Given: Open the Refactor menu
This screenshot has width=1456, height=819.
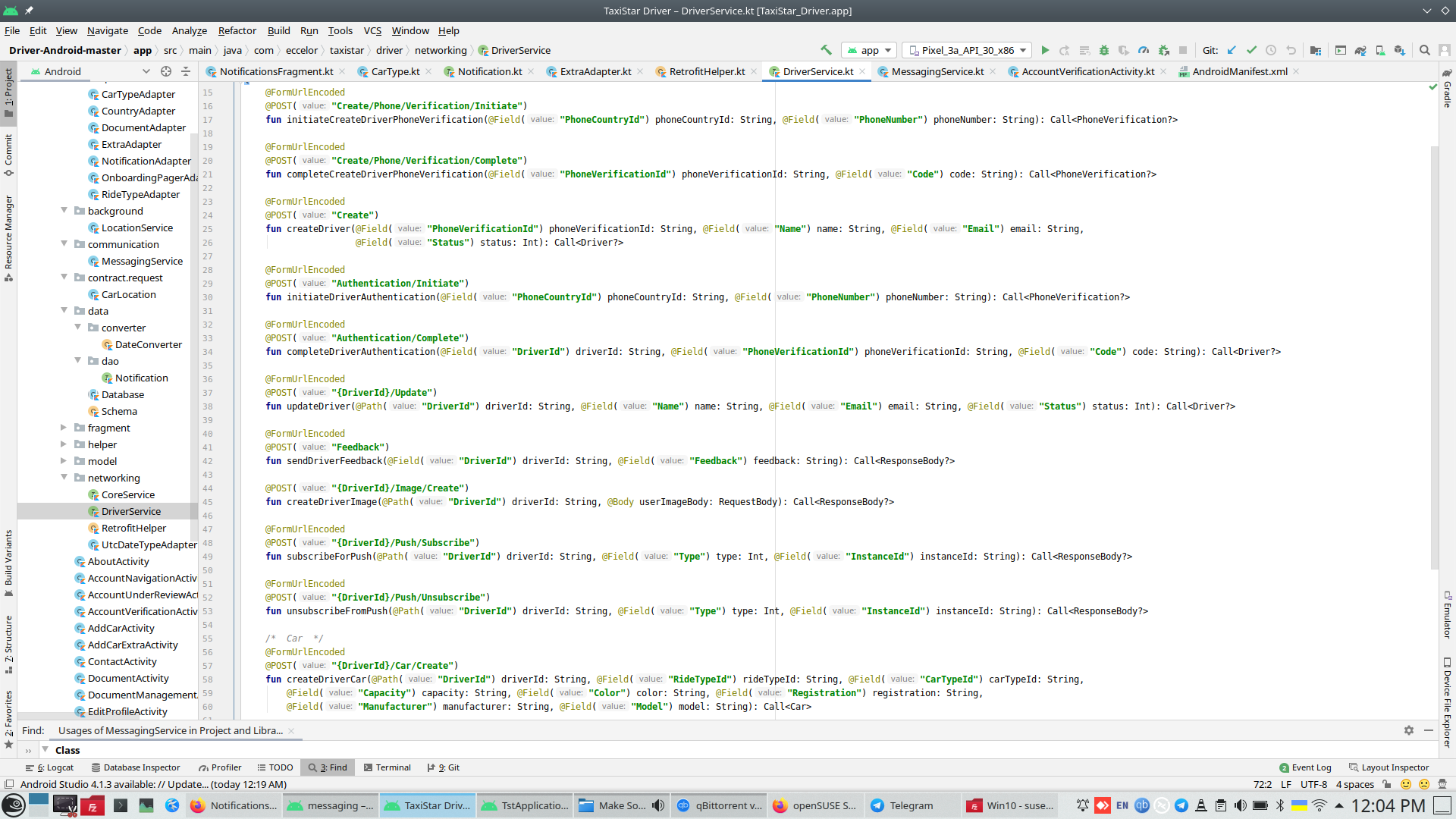Looking at the screenshot, I should [237, 30].
